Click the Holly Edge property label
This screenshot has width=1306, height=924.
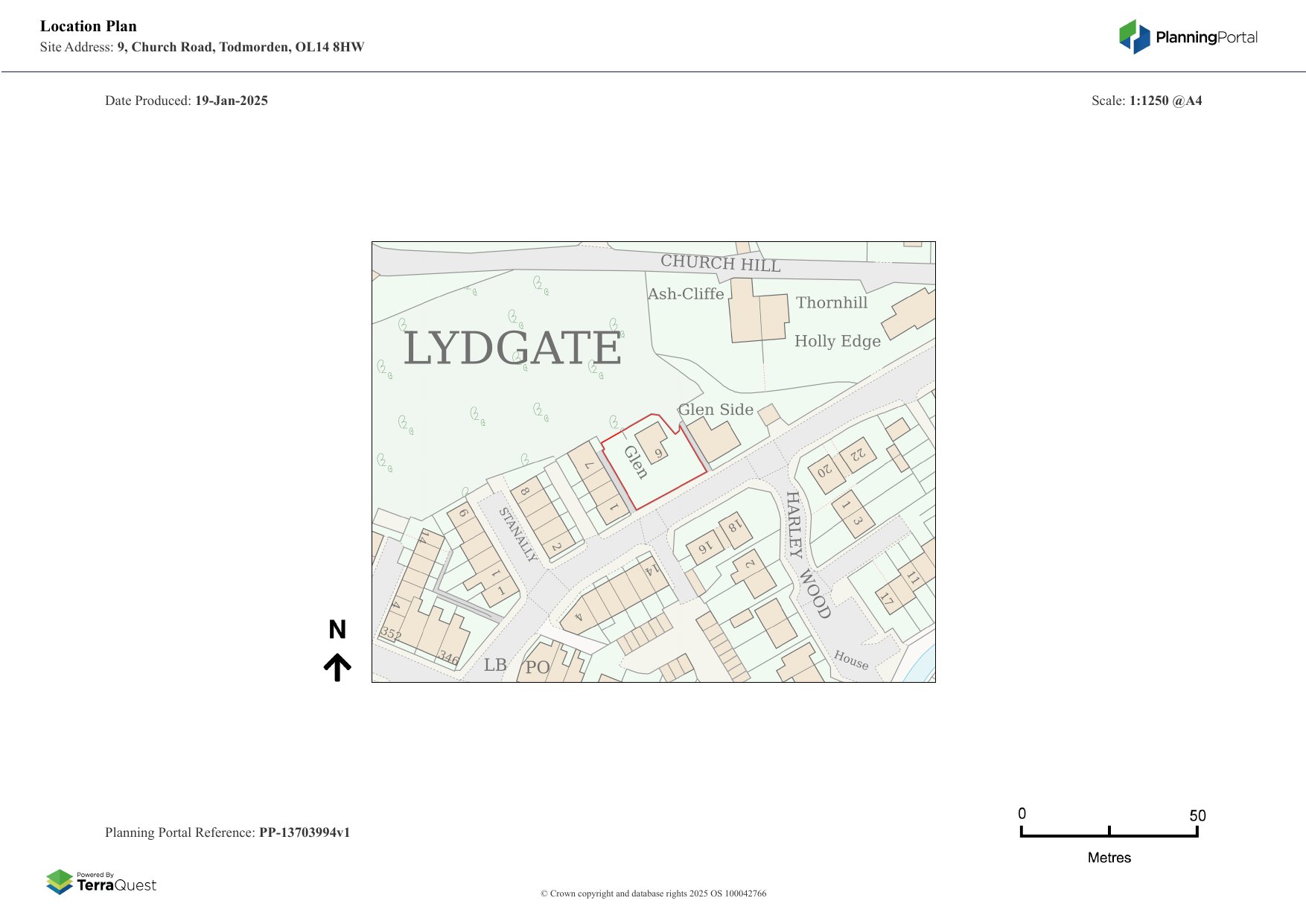click(x=837, y=341)
